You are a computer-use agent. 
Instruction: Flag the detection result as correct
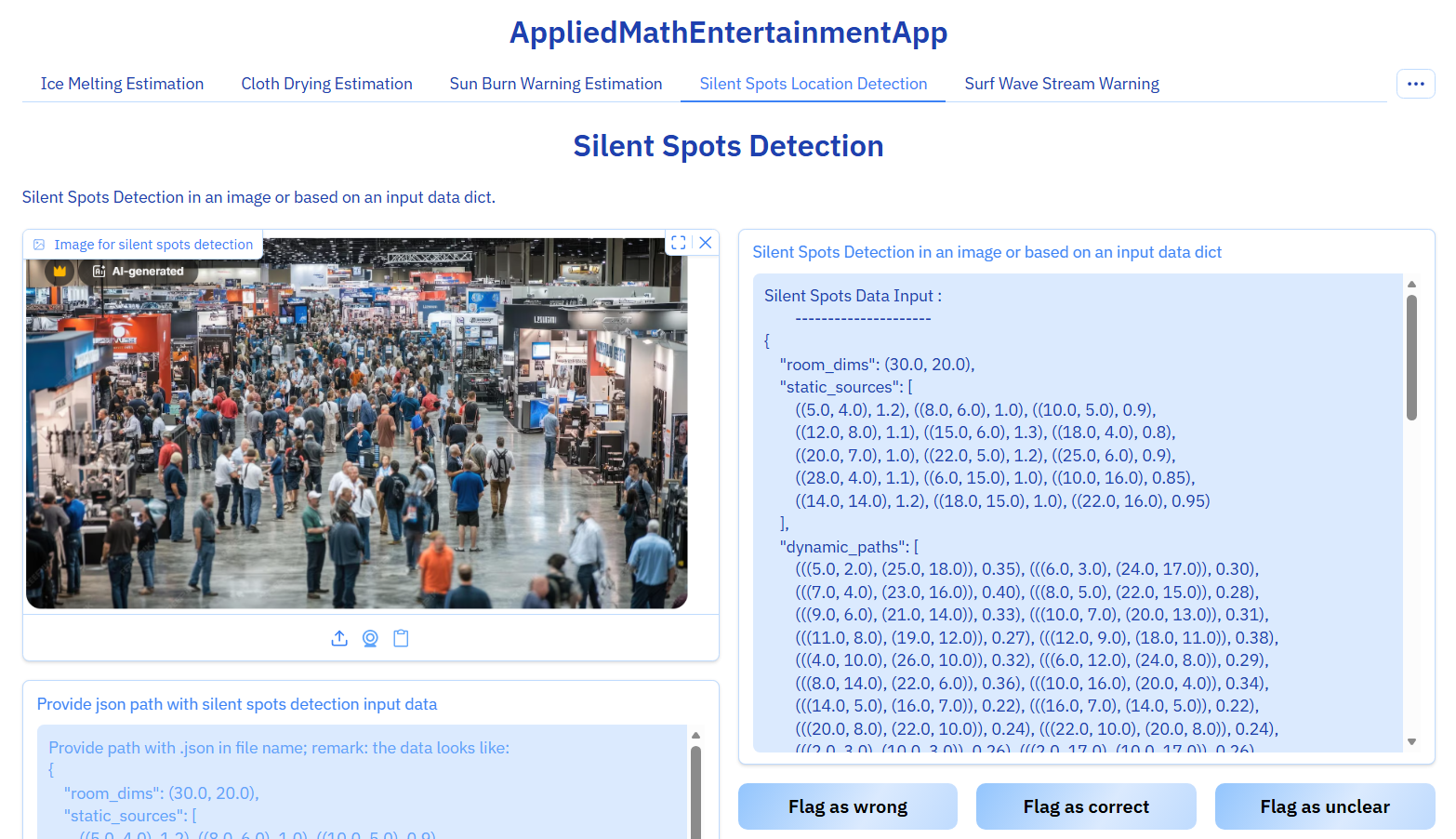(1085, 806)
